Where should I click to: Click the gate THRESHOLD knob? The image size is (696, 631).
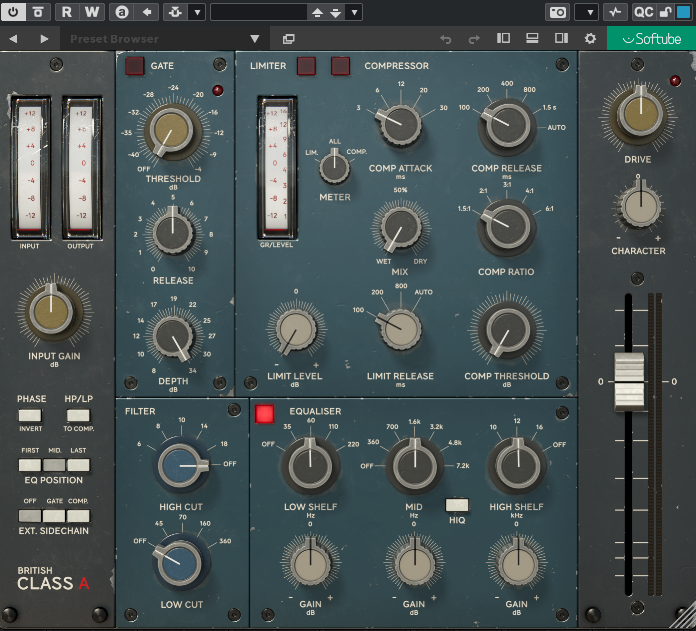tap(172, 132)
